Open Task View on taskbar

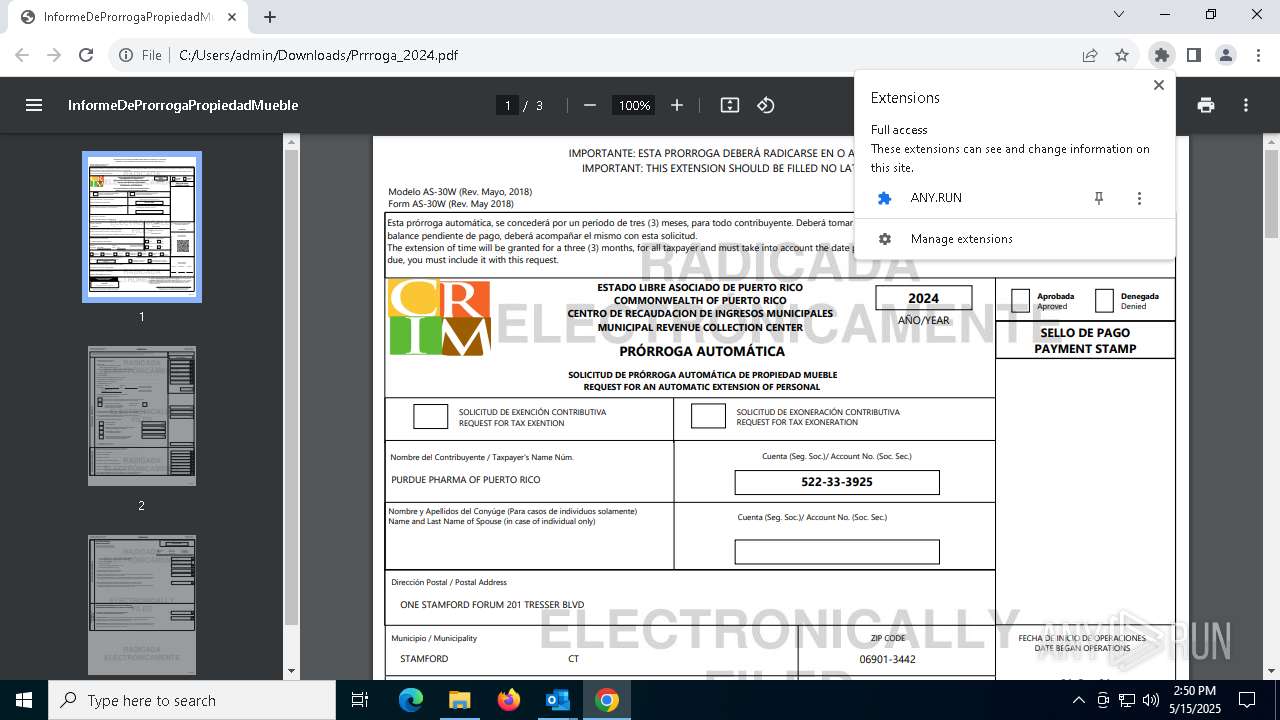360,700
